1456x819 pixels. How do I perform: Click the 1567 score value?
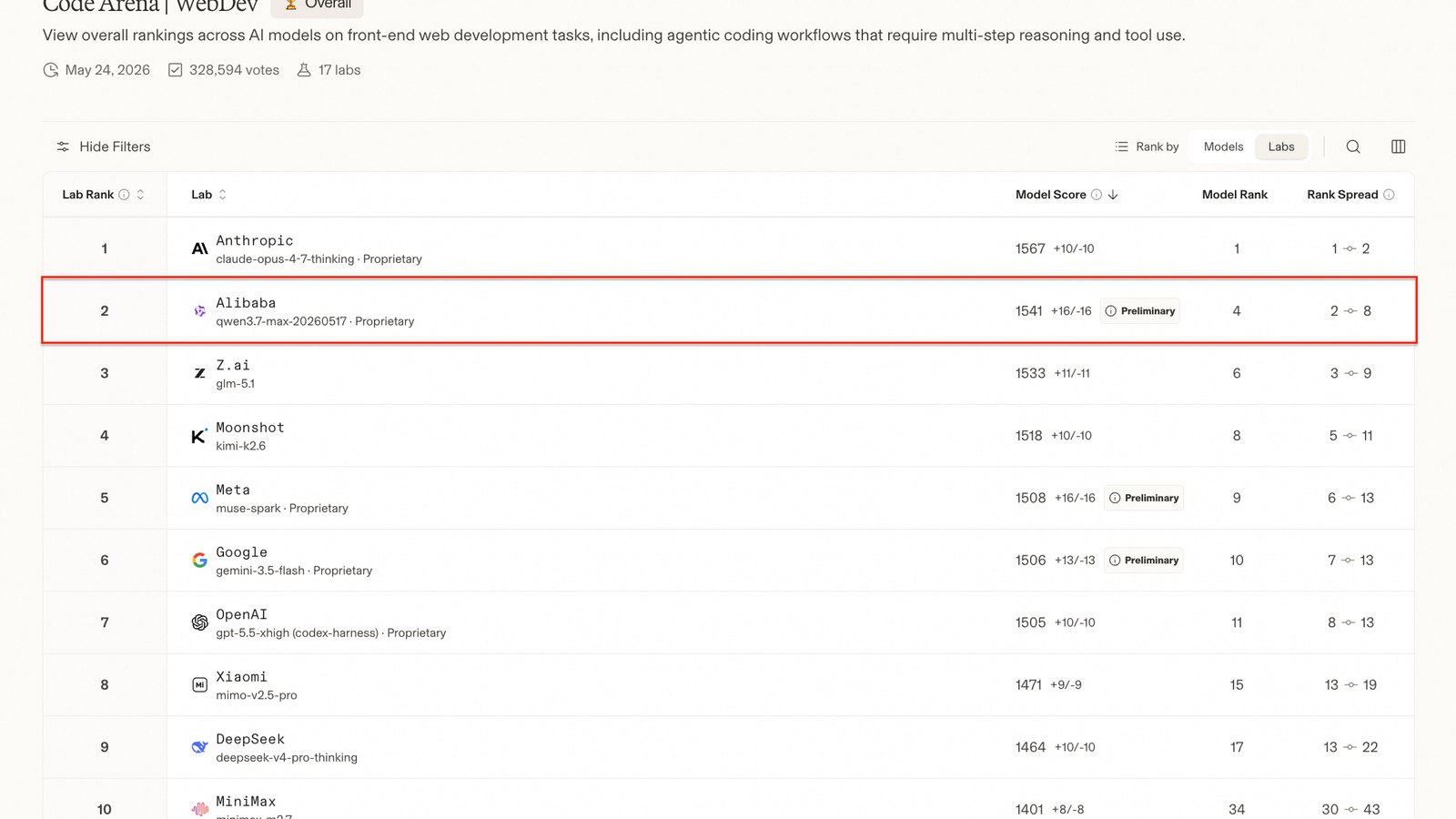pos(1030,248)
